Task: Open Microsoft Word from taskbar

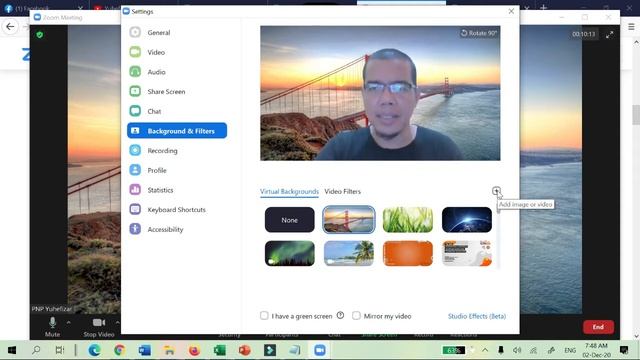Action: [144, 350]
